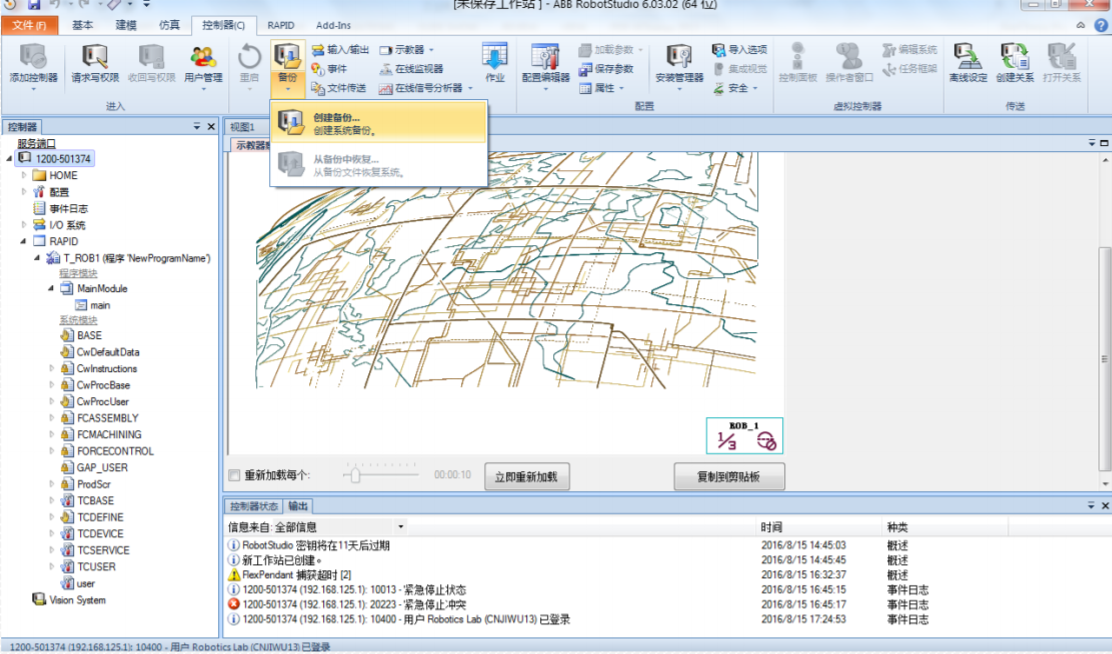The width and height of the screenshot is (1112, 654).
Task: Open the 视图1 view tab
Action: tap(243, 127)
